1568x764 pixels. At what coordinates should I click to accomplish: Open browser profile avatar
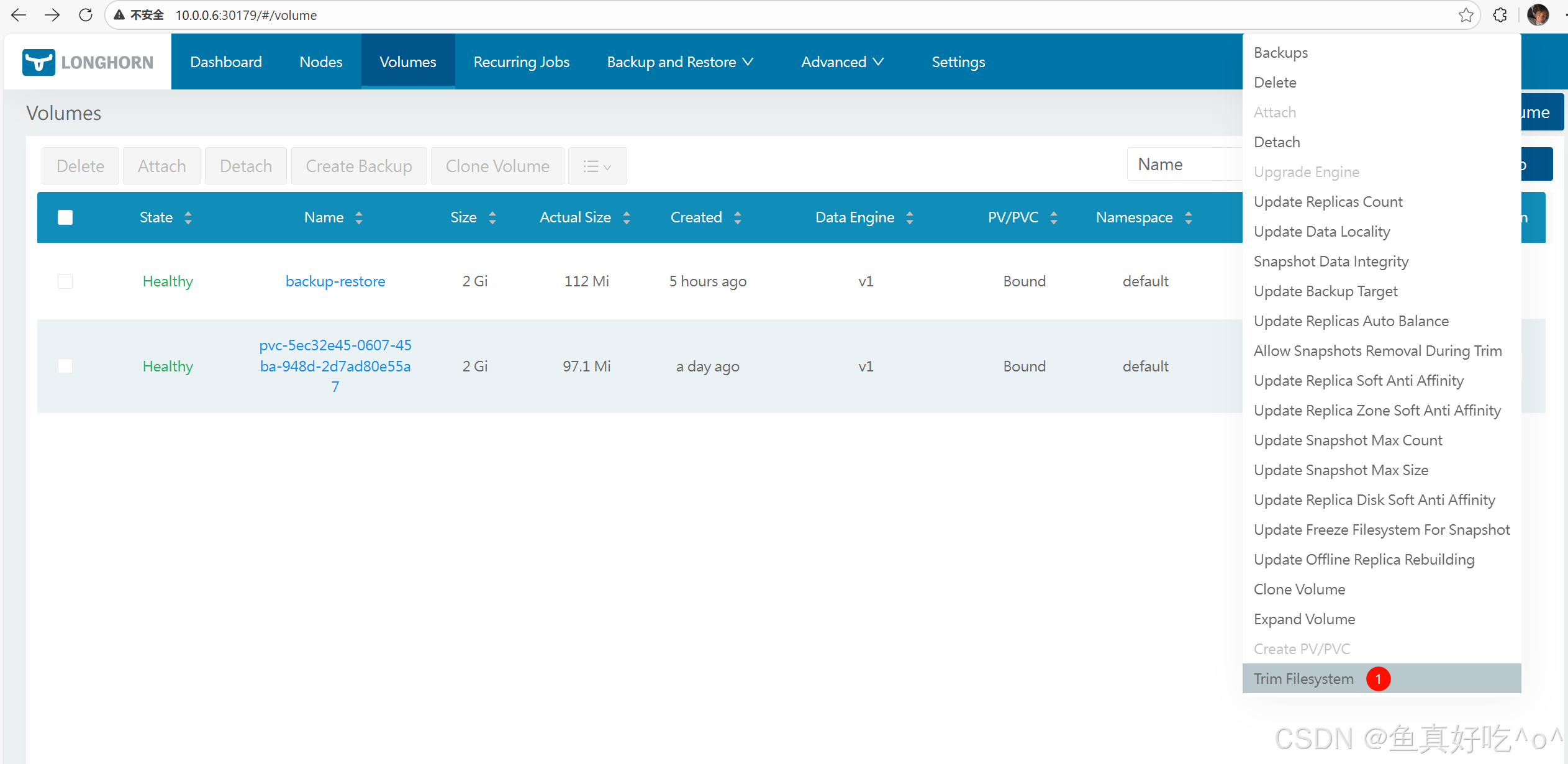pos(1538,15)
